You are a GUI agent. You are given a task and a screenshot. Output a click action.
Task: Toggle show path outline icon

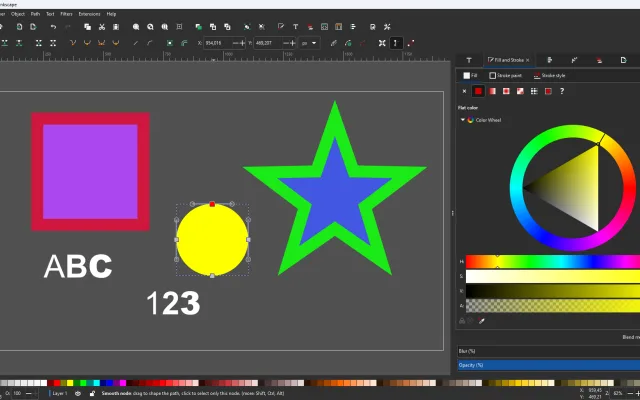(411, 43)
